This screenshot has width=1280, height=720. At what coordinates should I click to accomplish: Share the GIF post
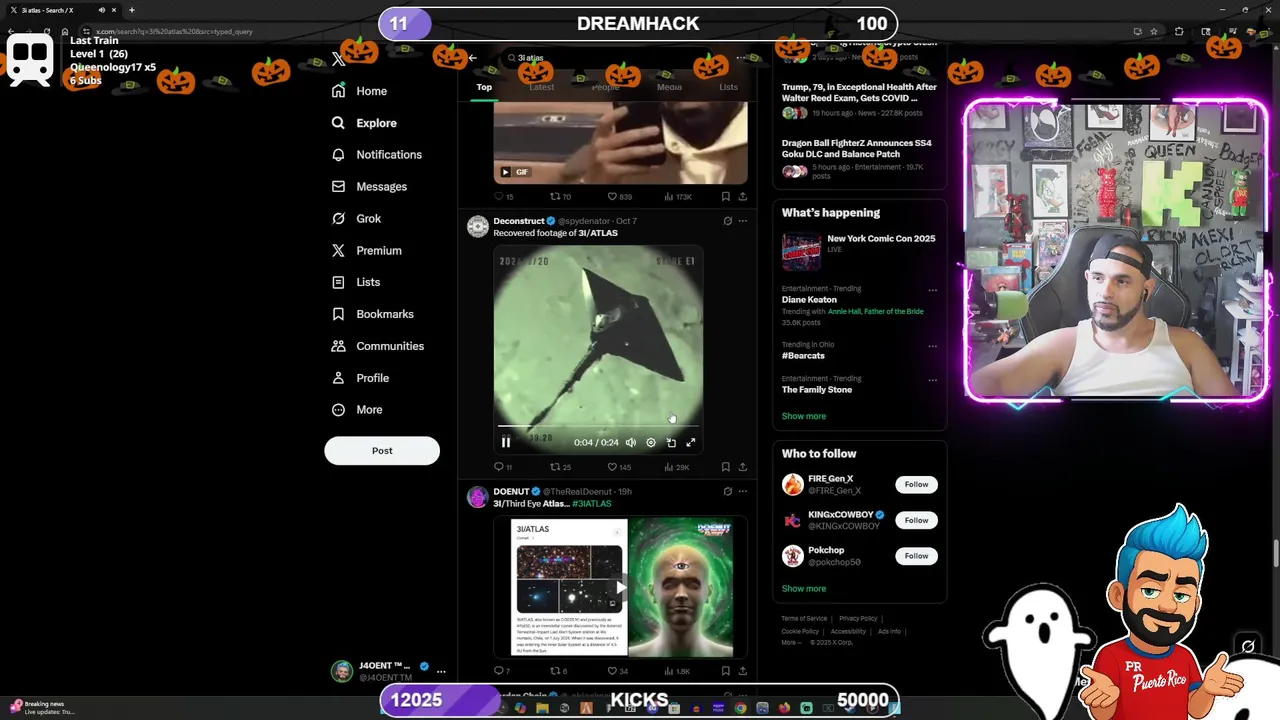(742, 197)
